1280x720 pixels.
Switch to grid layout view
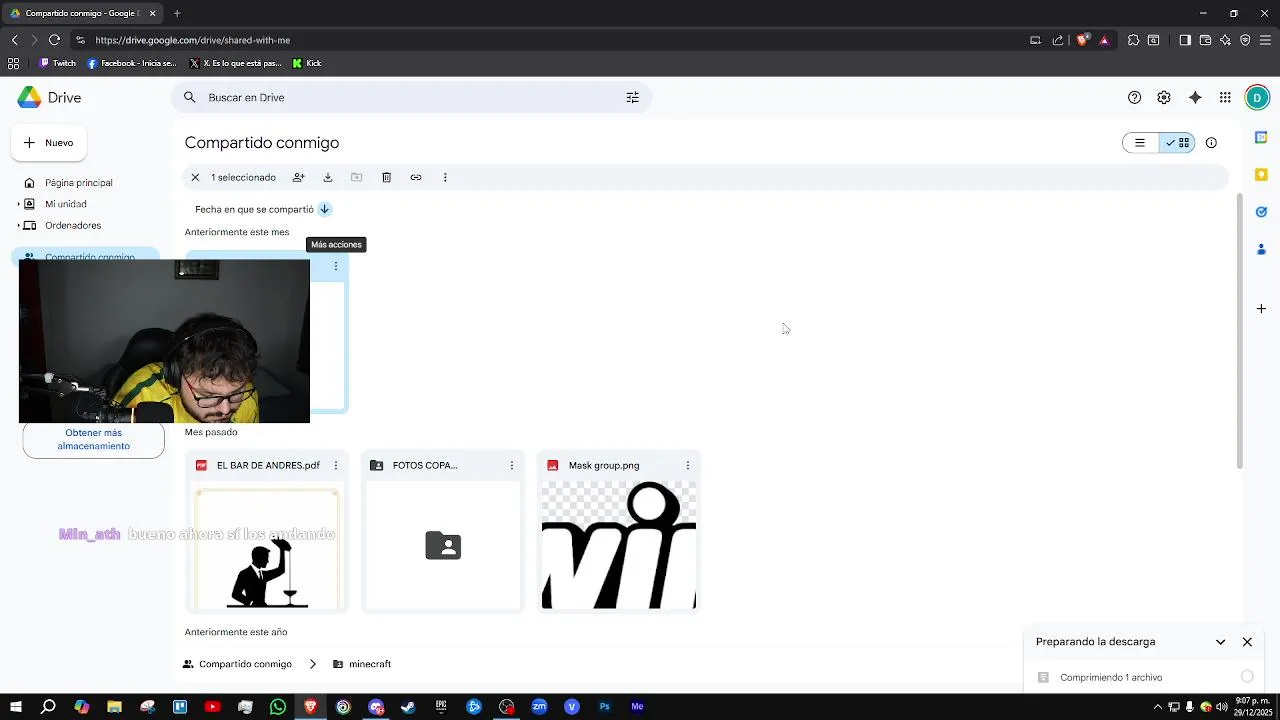click(x=1177, y=143)
